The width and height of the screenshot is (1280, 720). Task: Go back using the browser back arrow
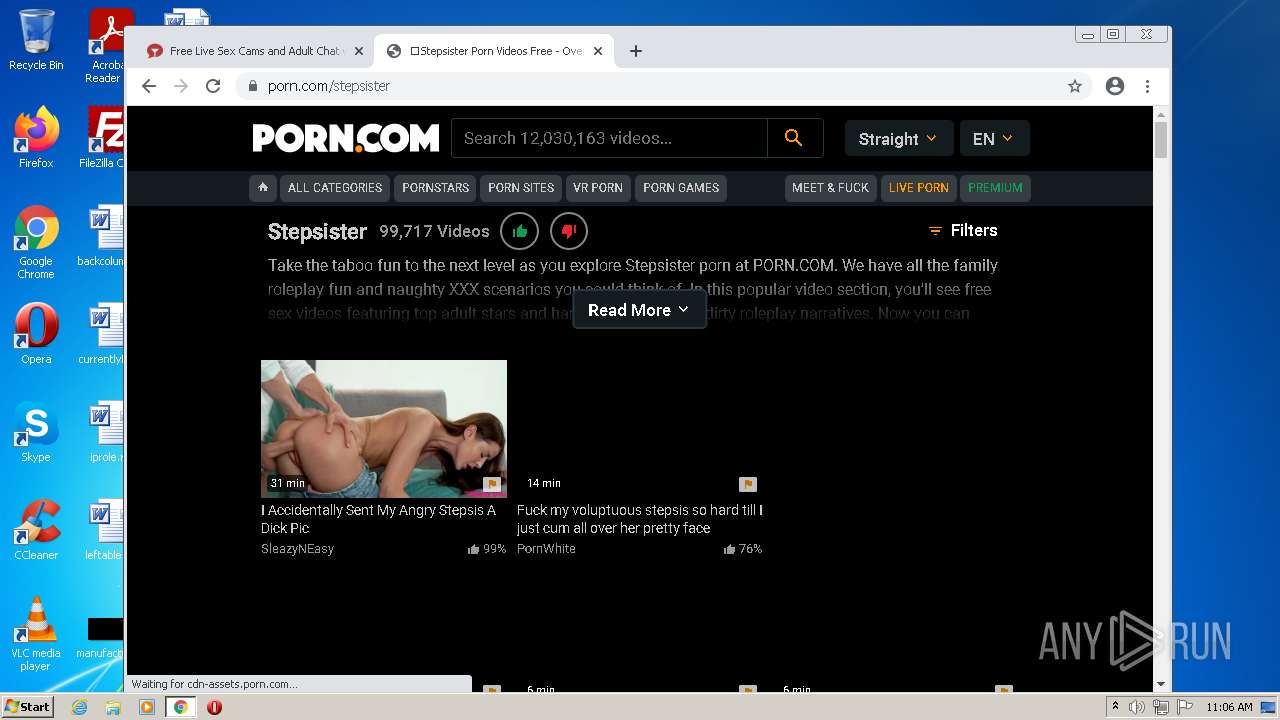click(149, 86)
